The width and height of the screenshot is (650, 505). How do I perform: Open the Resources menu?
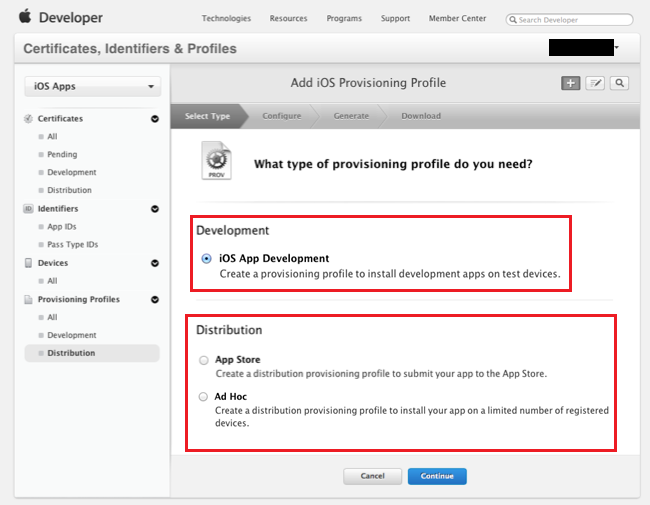click(289, 18)
